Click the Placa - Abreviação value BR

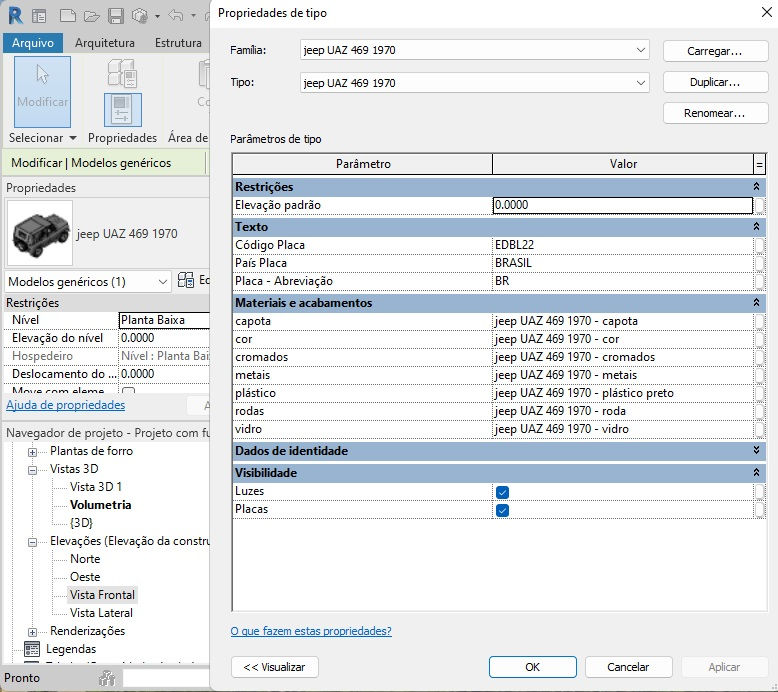point(623,281)
